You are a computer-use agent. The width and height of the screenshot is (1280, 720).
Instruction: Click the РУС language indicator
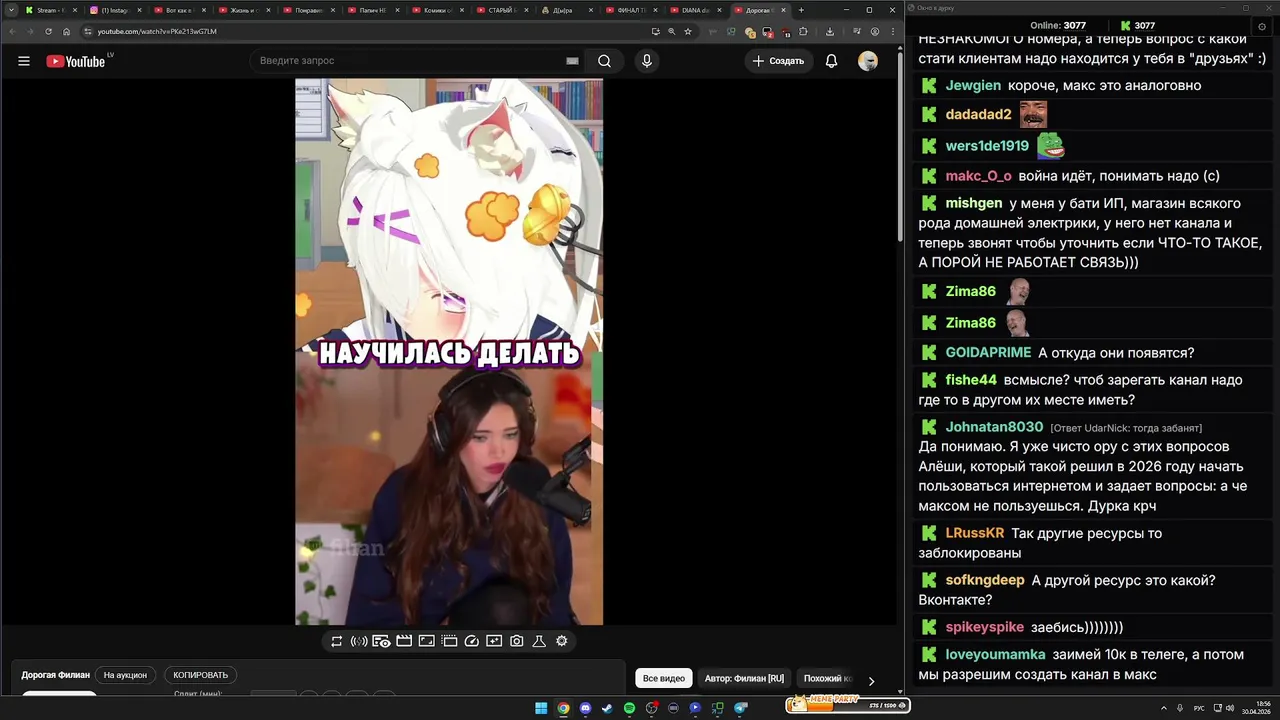pyautogui.click(x=1199, y=708)
